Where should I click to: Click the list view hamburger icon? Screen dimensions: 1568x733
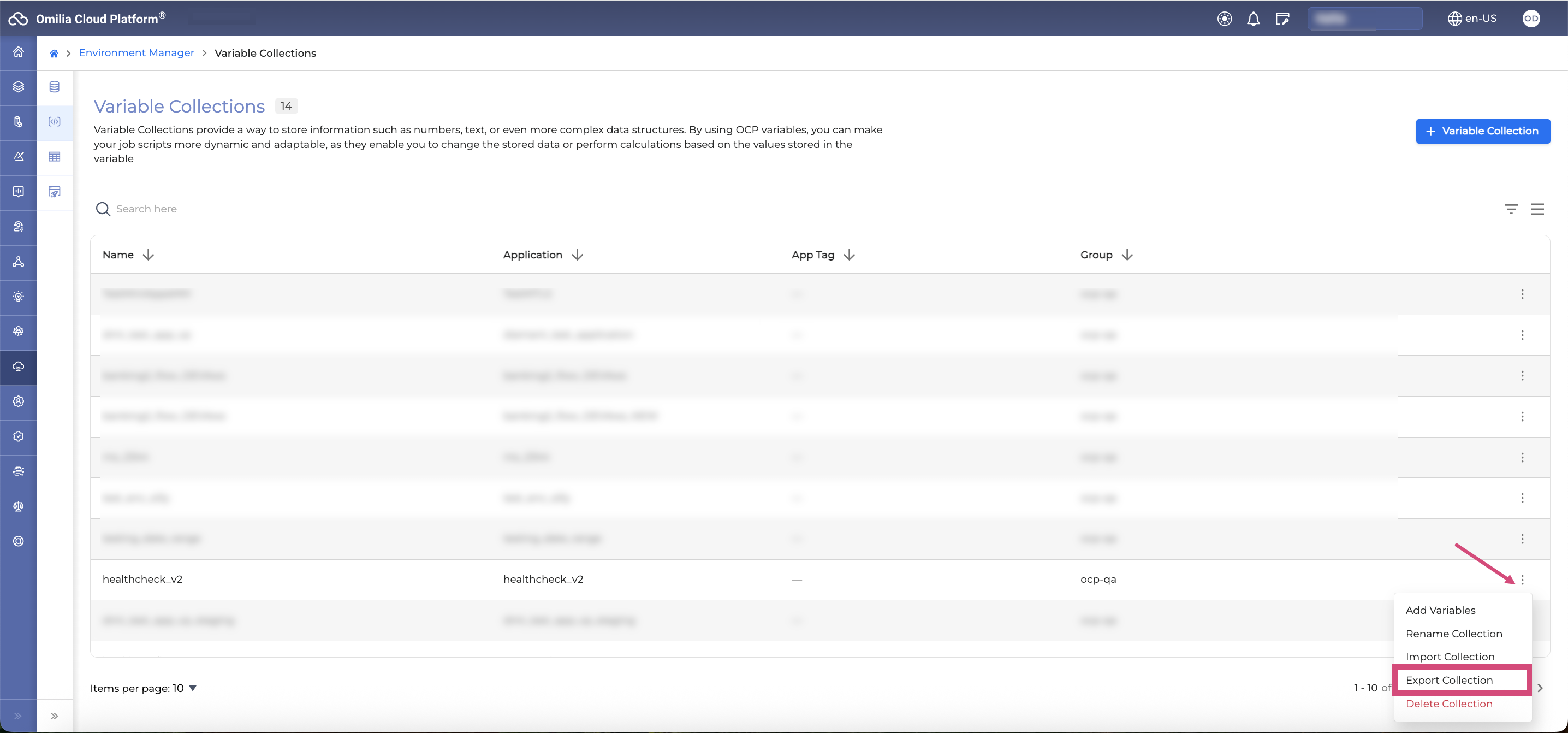pyautogui.click(x=1537, y=209)
